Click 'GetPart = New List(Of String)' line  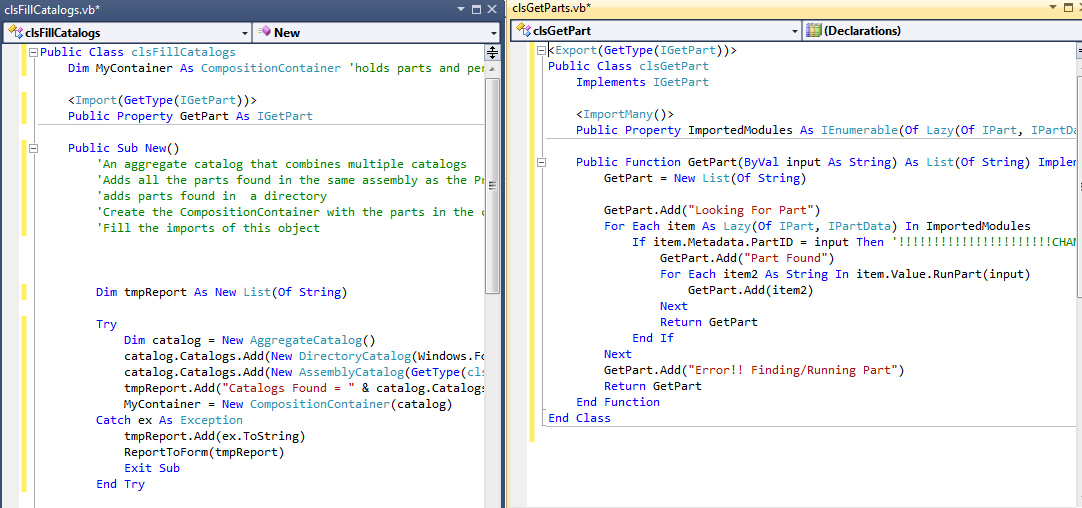click(x=705, y=178)
